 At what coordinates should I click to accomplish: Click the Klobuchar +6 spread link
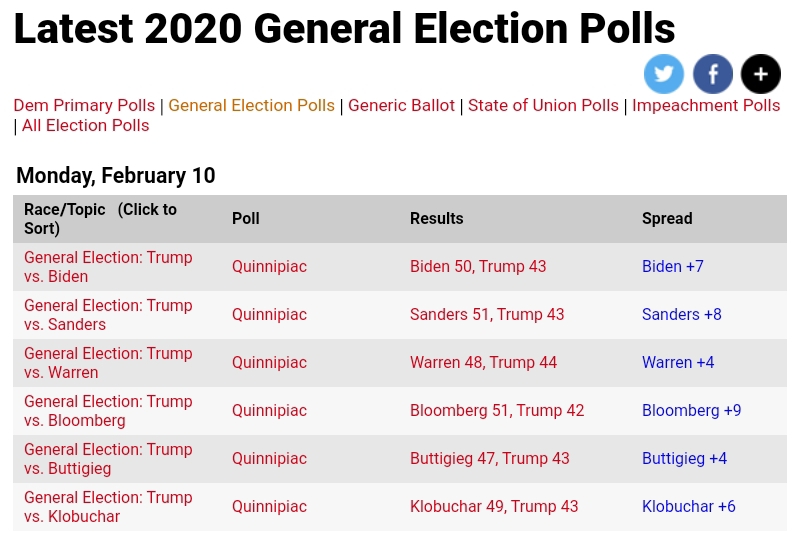688,506
